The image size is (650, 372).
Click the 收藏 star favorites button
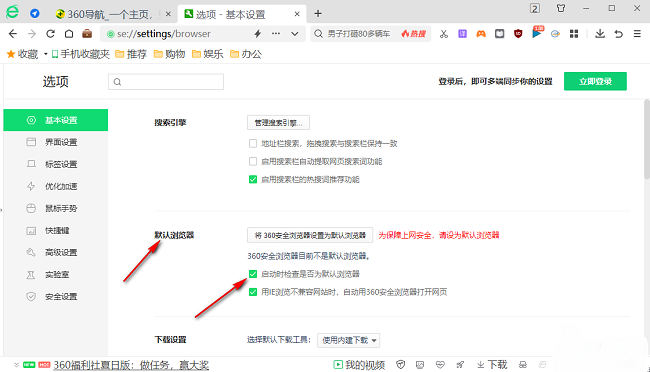(23, 54)
